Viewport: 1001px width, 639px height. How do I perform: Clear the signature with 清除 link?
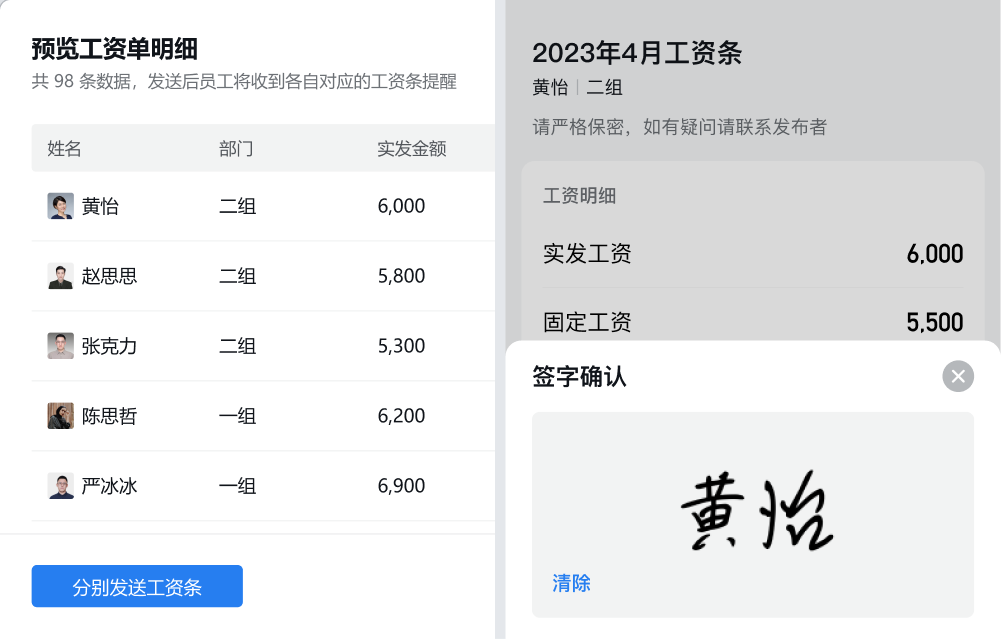(x=571, y=583)
